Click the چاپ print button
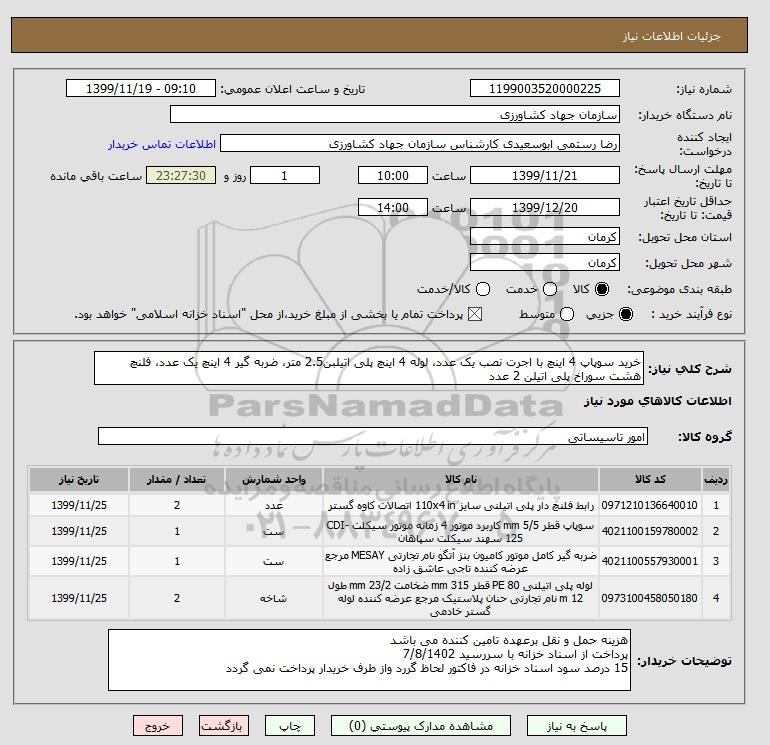The height and width of the screenshot is (745, 770). tap(290, 726)
